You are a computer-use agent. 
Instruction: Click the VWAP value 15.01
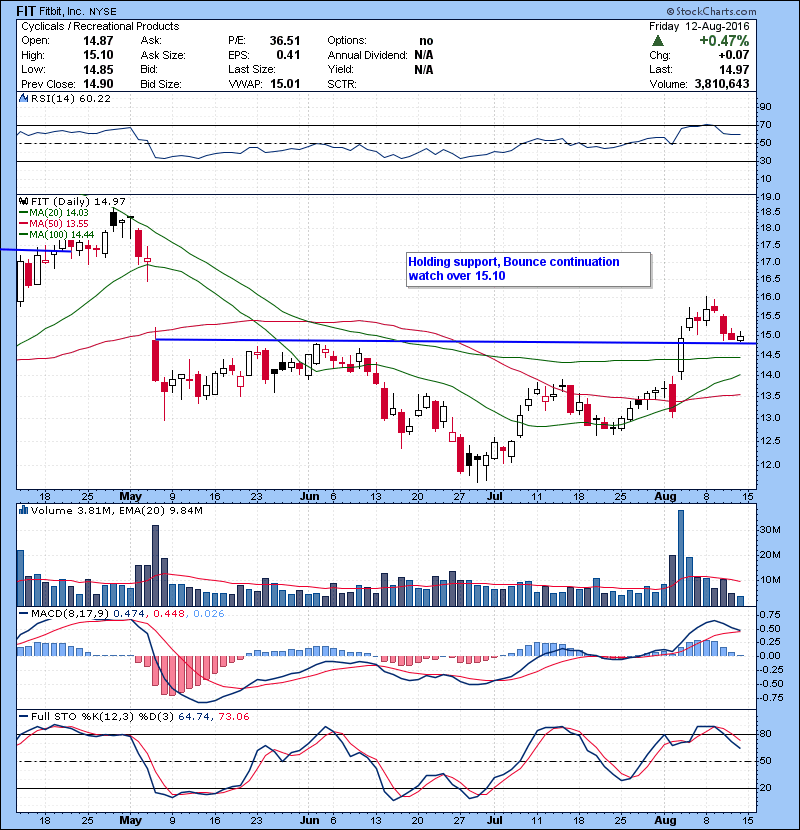(x=285, y=84)
